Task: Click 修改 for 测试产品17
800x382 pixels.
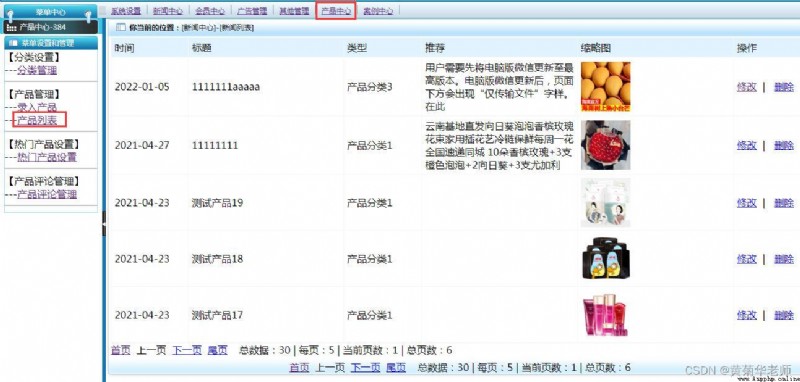Action: pos(746,315)
